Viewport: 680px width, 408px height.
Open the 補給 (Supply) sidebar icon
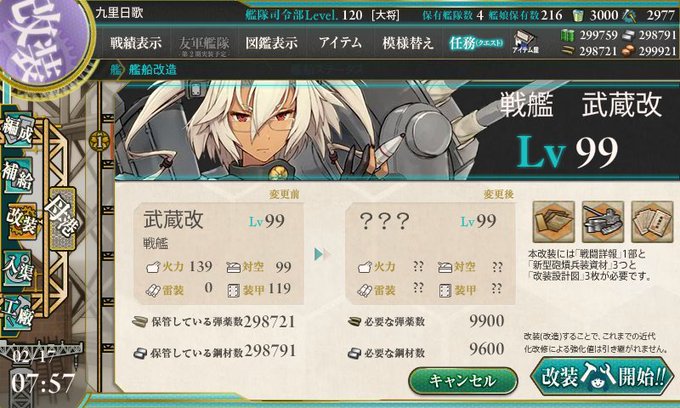click(18, 175)
